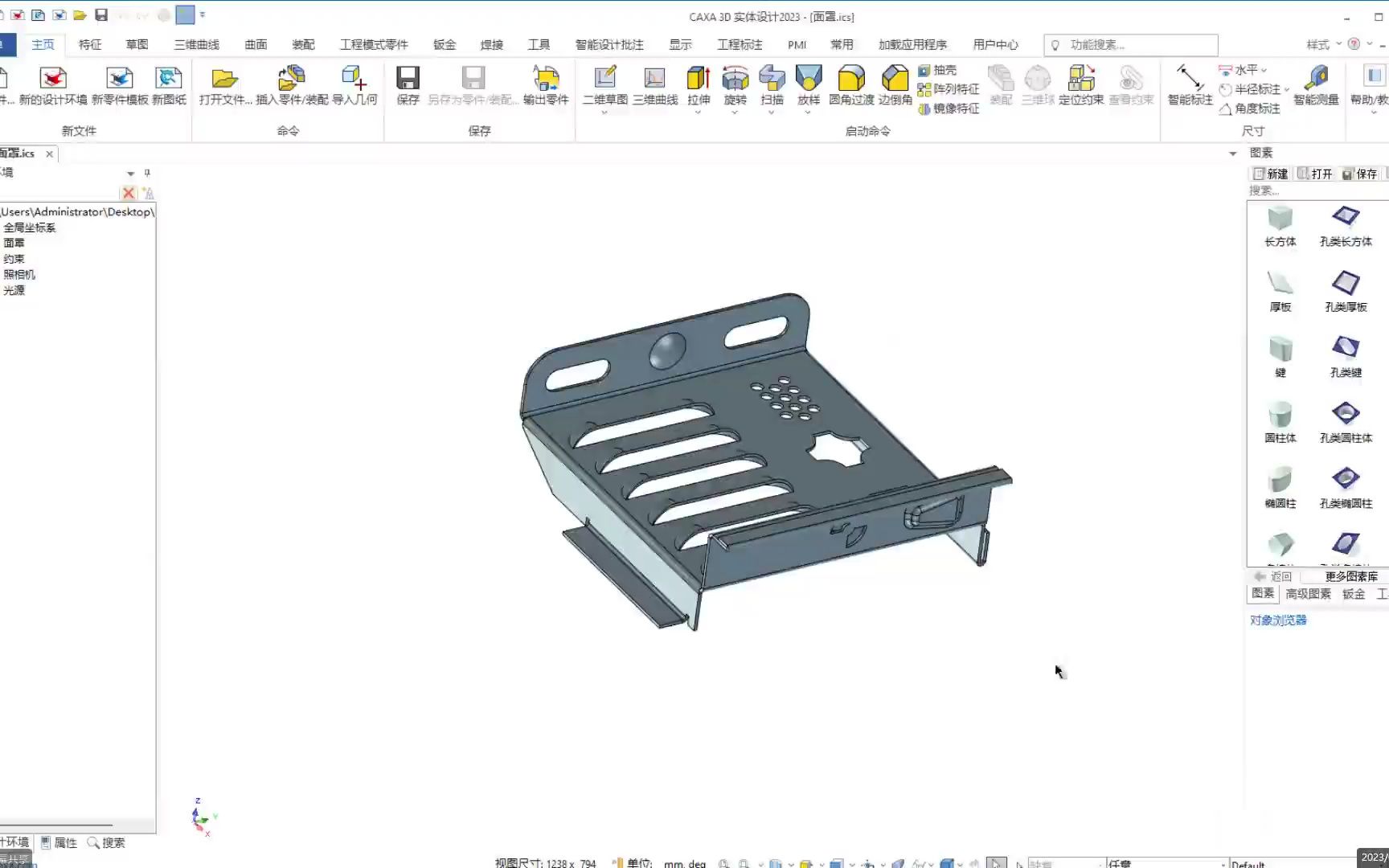
Task: Click the 功能搜索 search field
Action: click(1131, 45)
